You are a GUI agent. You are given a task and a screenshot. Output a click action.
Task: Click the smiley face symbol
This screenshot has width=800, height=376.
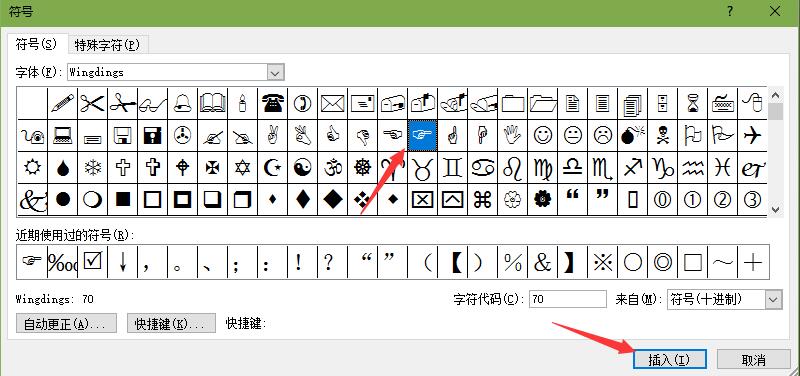coord(542,136)
